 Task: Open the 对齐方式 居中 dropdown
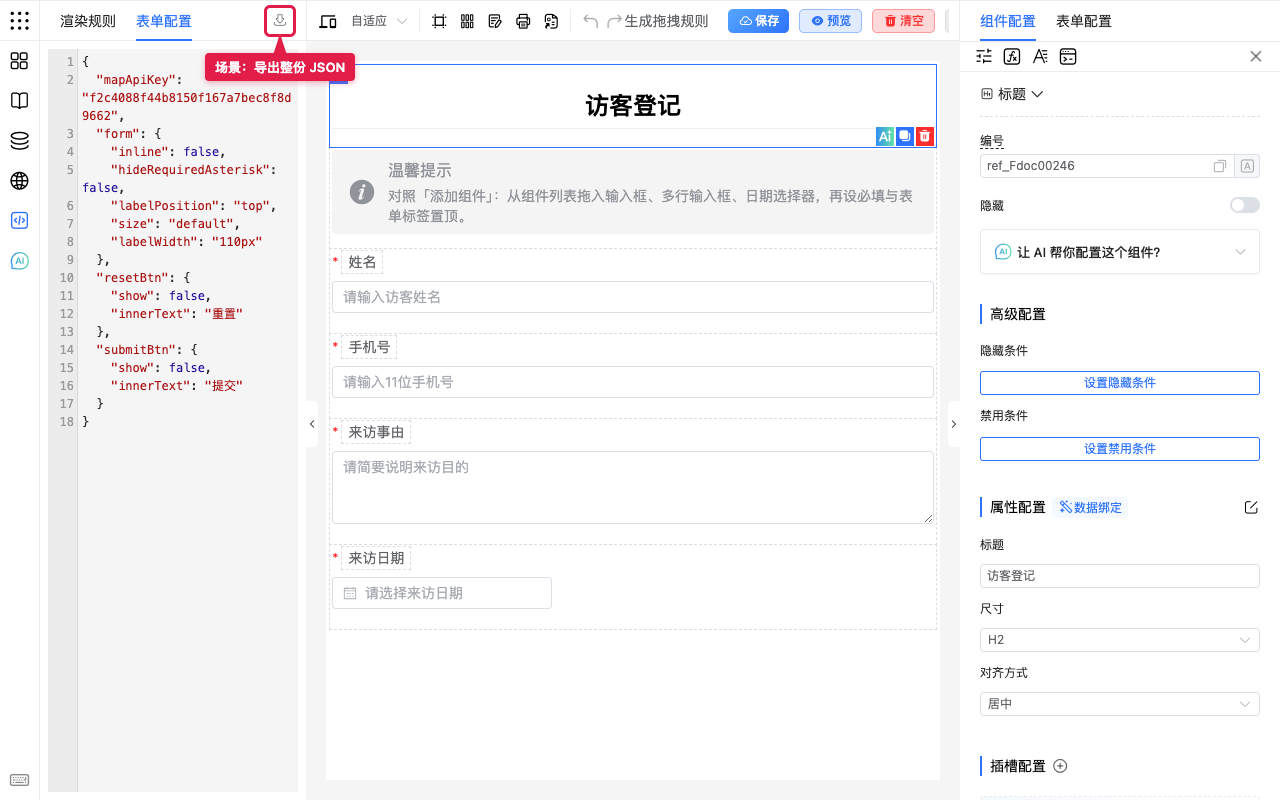[1120, 704]
